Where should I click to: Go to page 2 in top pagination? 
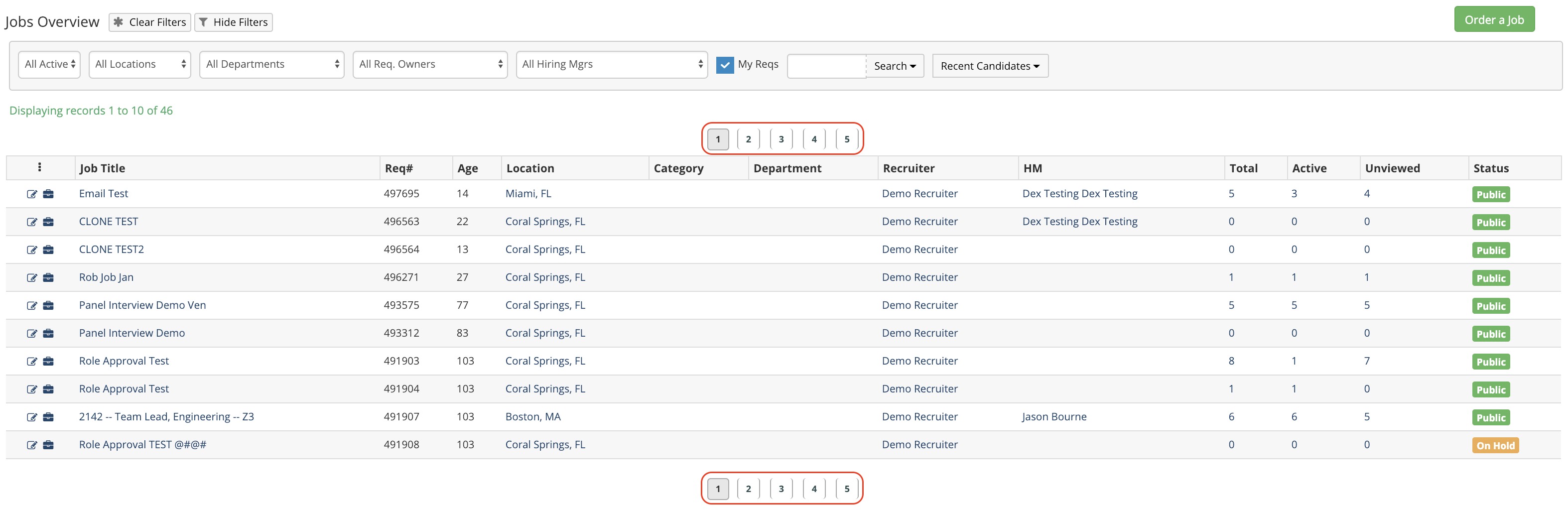(x=748, y=139)
